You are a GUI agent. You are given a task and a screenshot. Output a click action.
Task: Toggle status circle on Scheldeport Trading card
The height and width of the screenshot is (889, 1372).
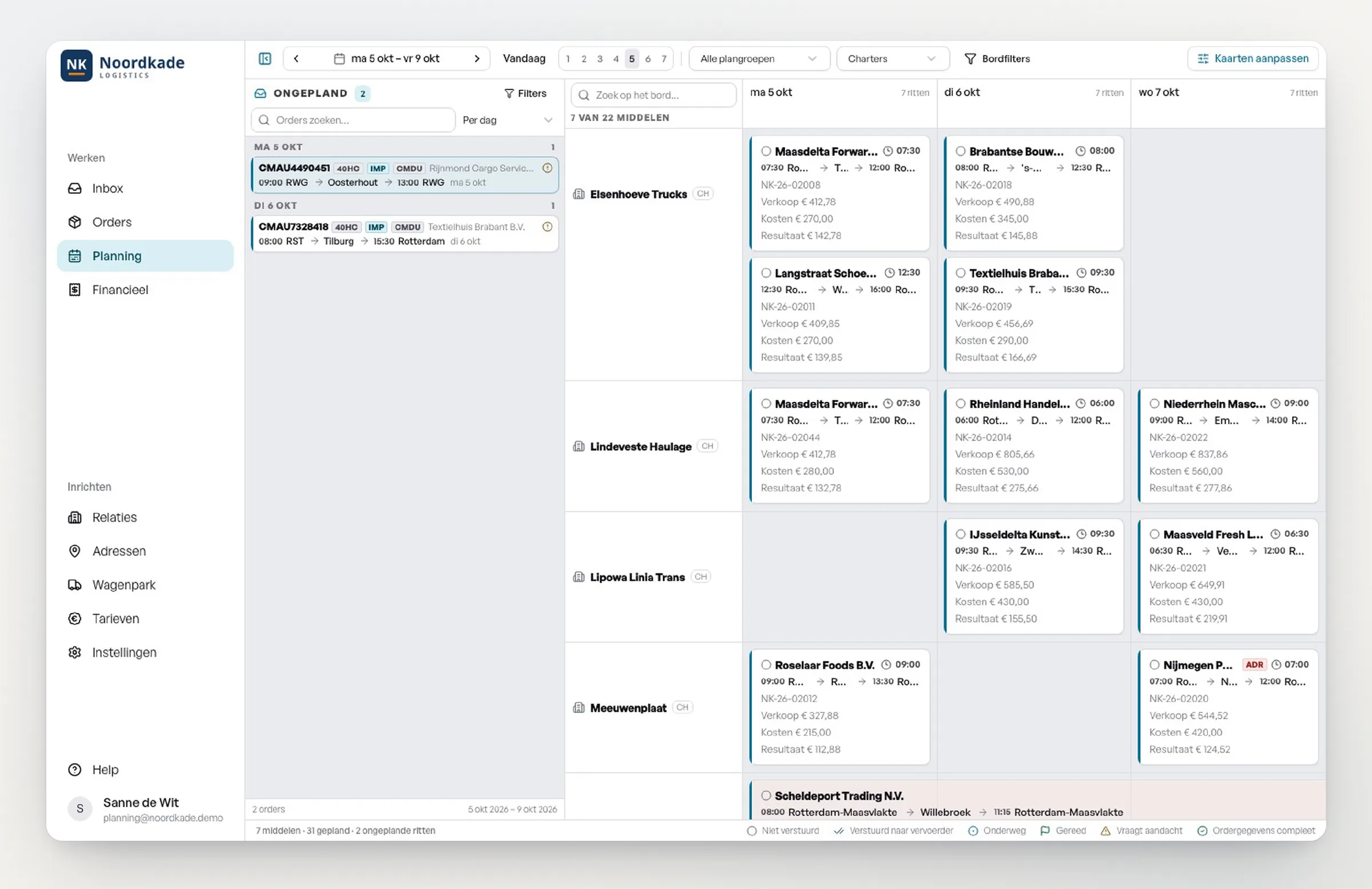point(766,796)
